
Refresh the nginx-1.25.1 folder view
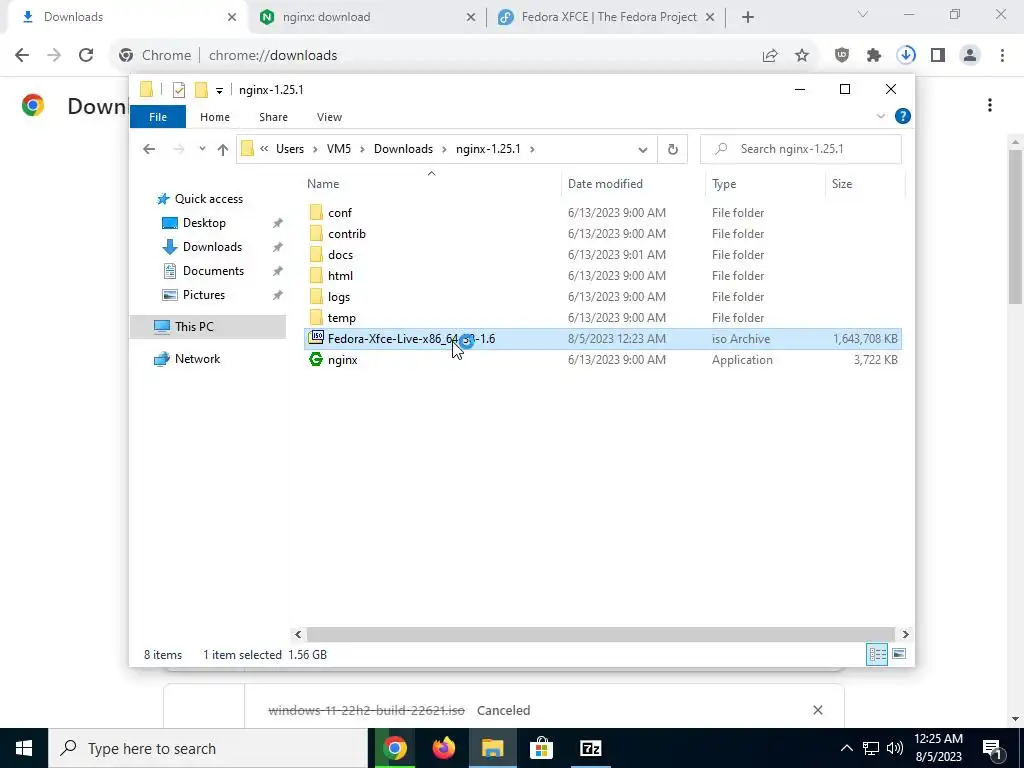tap(673, 149)
